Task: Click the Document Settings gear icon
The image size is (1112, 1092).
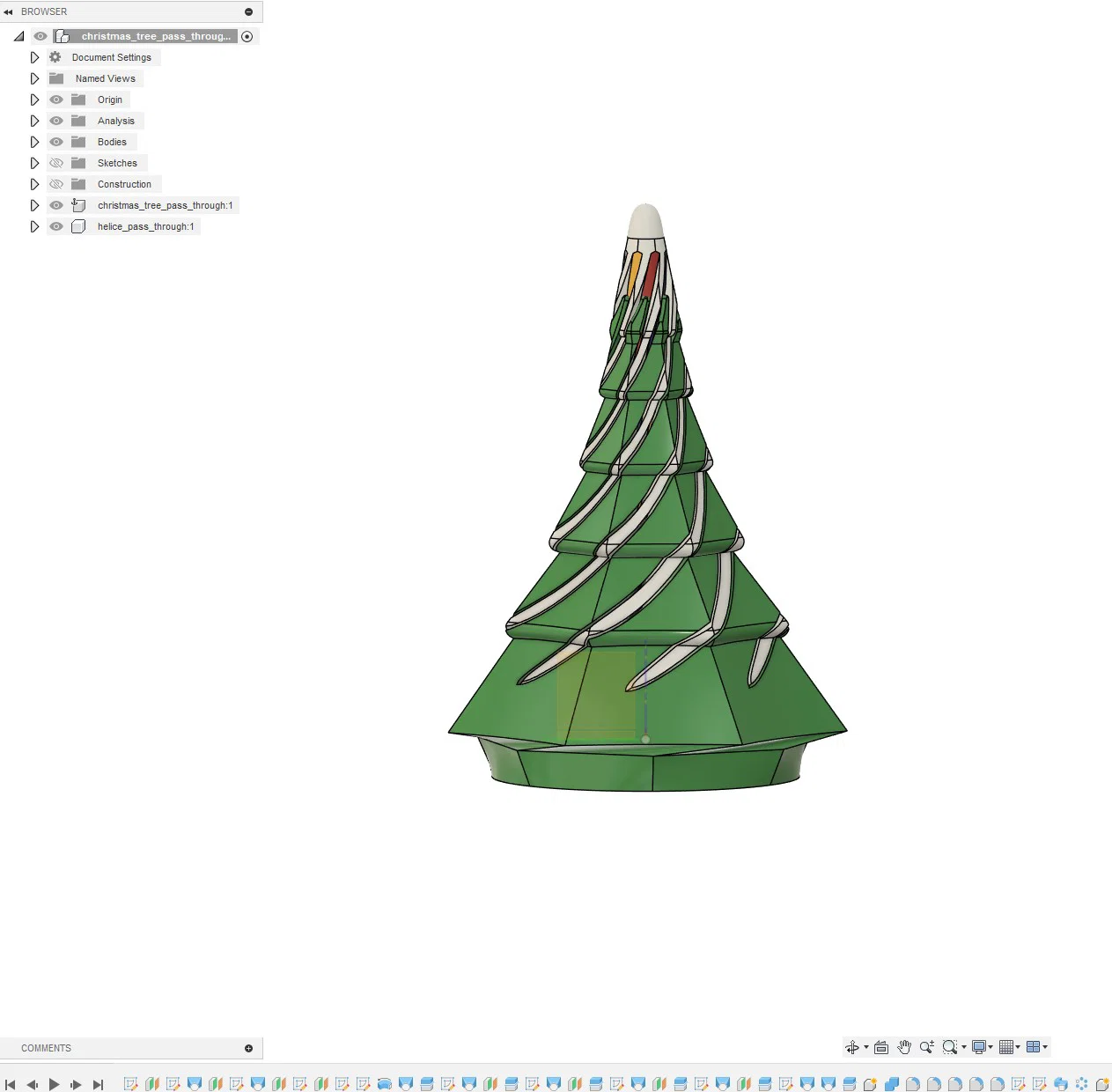Action: 55,57
